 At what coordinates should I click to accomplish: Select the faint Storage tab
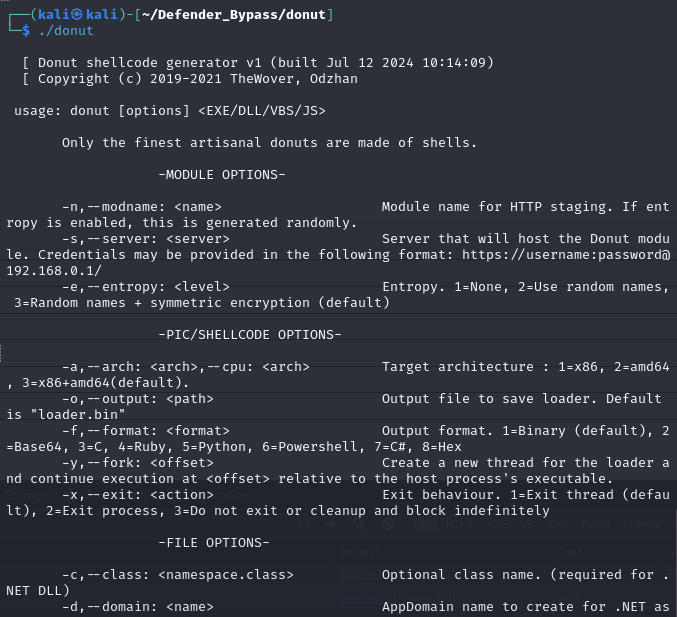pos(26,495)
